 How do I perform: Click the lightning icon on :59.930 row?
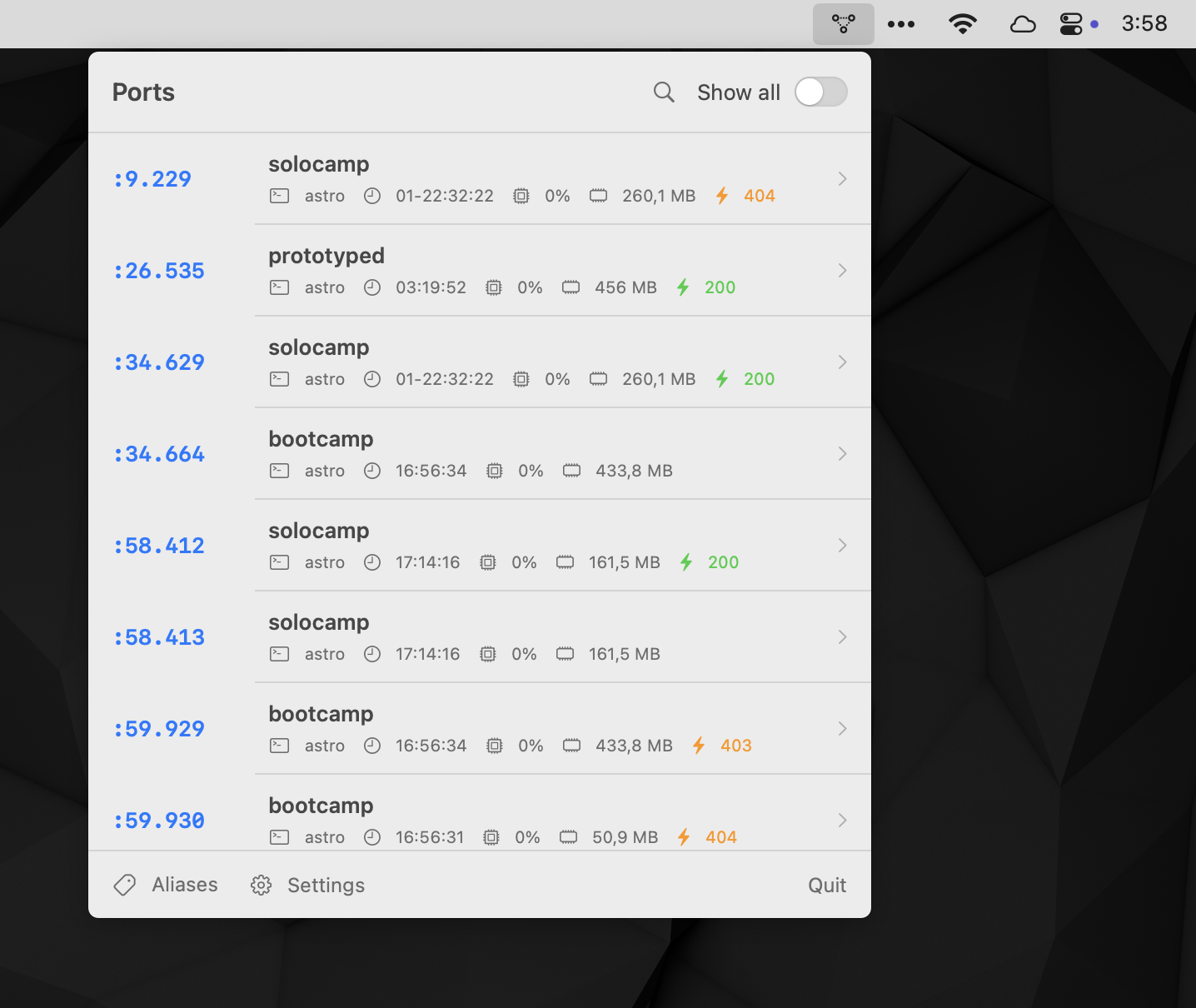point(684,837)
